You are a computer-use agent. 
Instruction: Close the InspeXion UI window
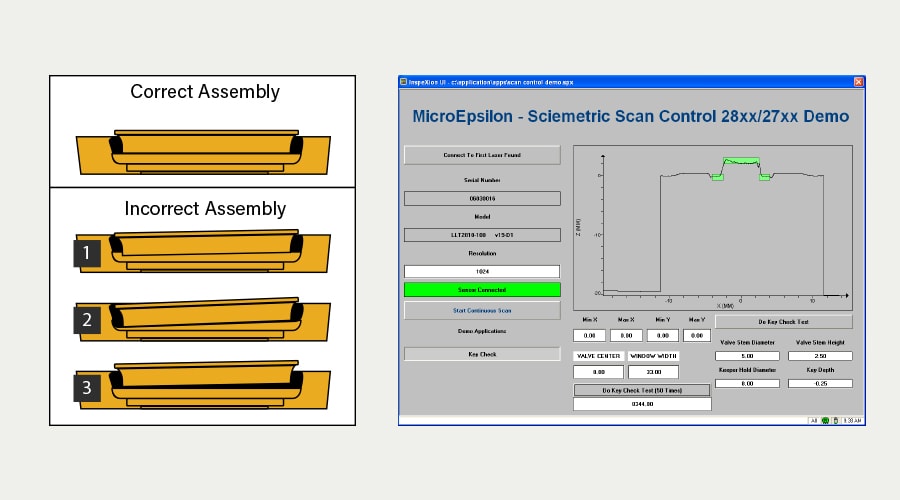859,82
